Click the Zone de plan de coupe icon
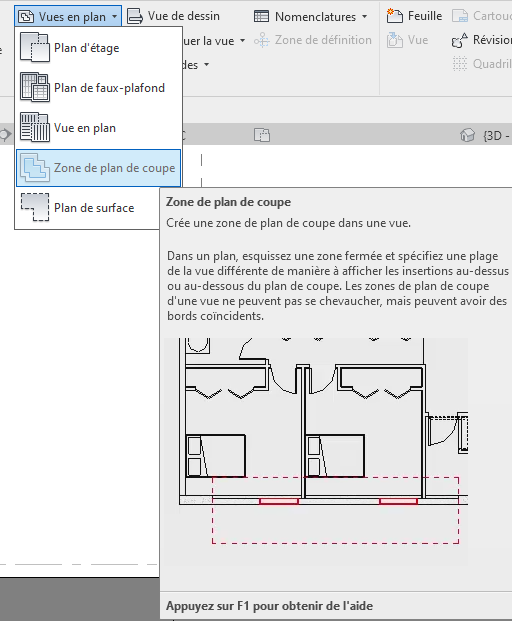Image resolution: width=512 pixels, height=621 pixels. click(x=35, y=168)
